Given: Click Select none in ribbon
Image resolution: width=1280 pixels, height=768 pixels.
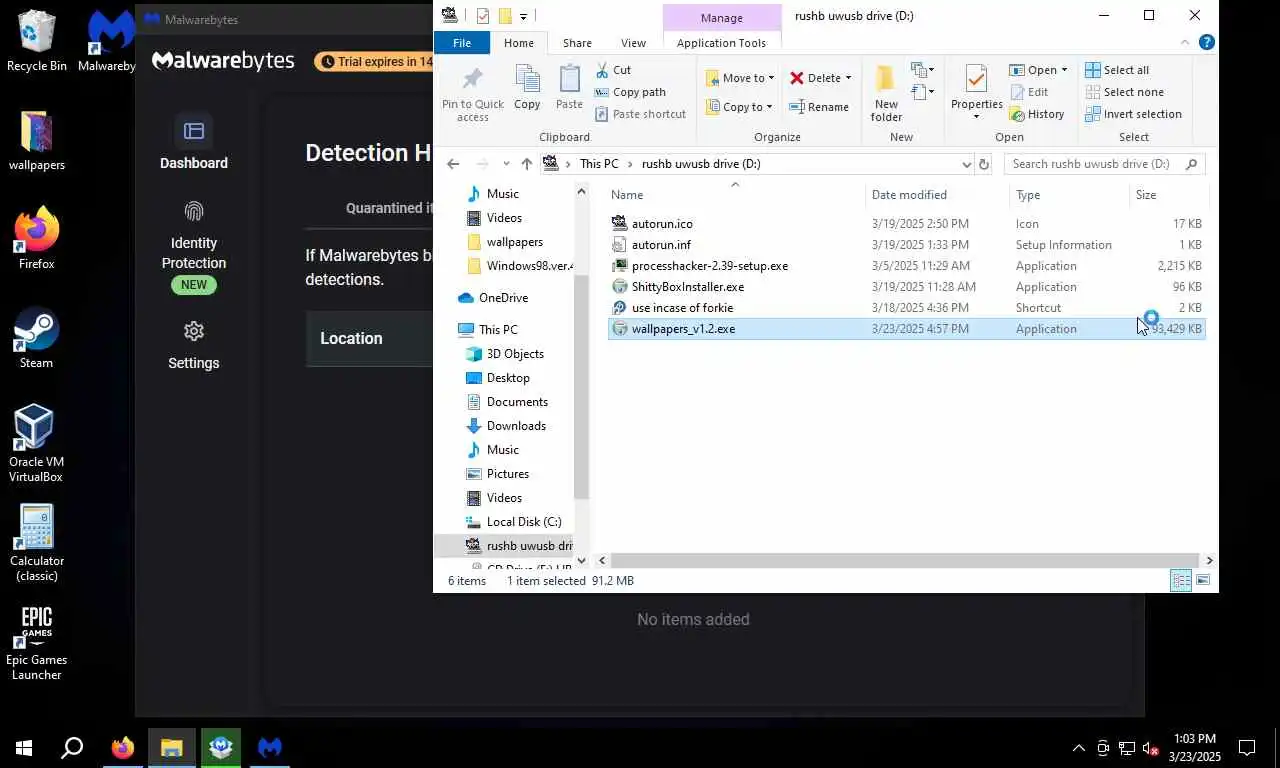Looking at the screenshot, I should point(1124,92).
